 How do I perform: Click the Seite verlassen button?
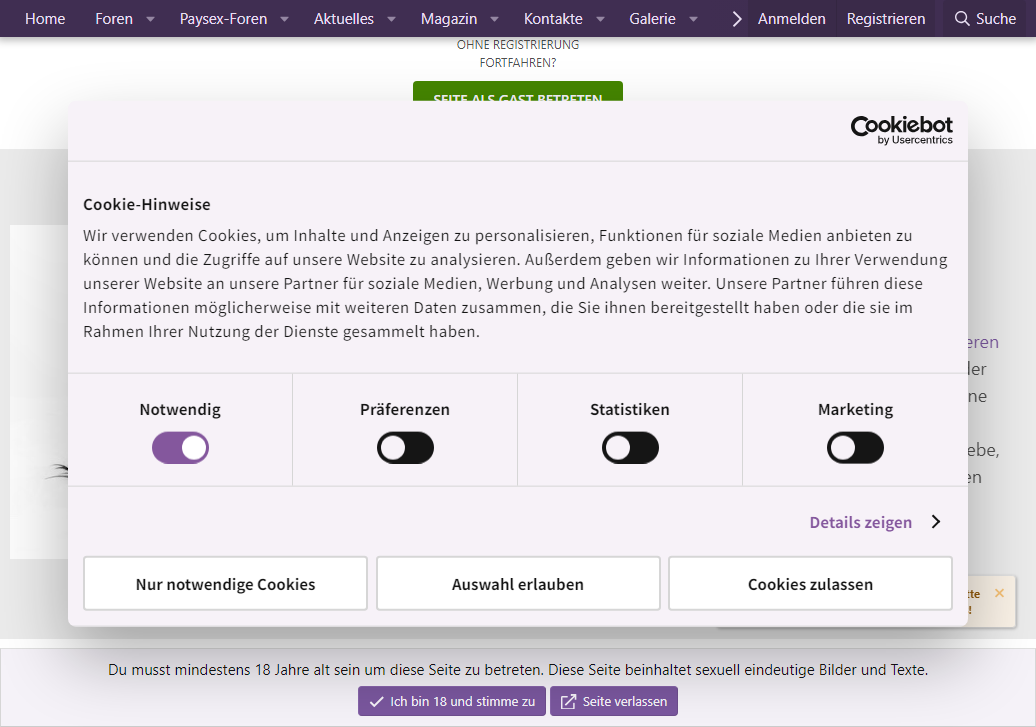pos(614,701)
